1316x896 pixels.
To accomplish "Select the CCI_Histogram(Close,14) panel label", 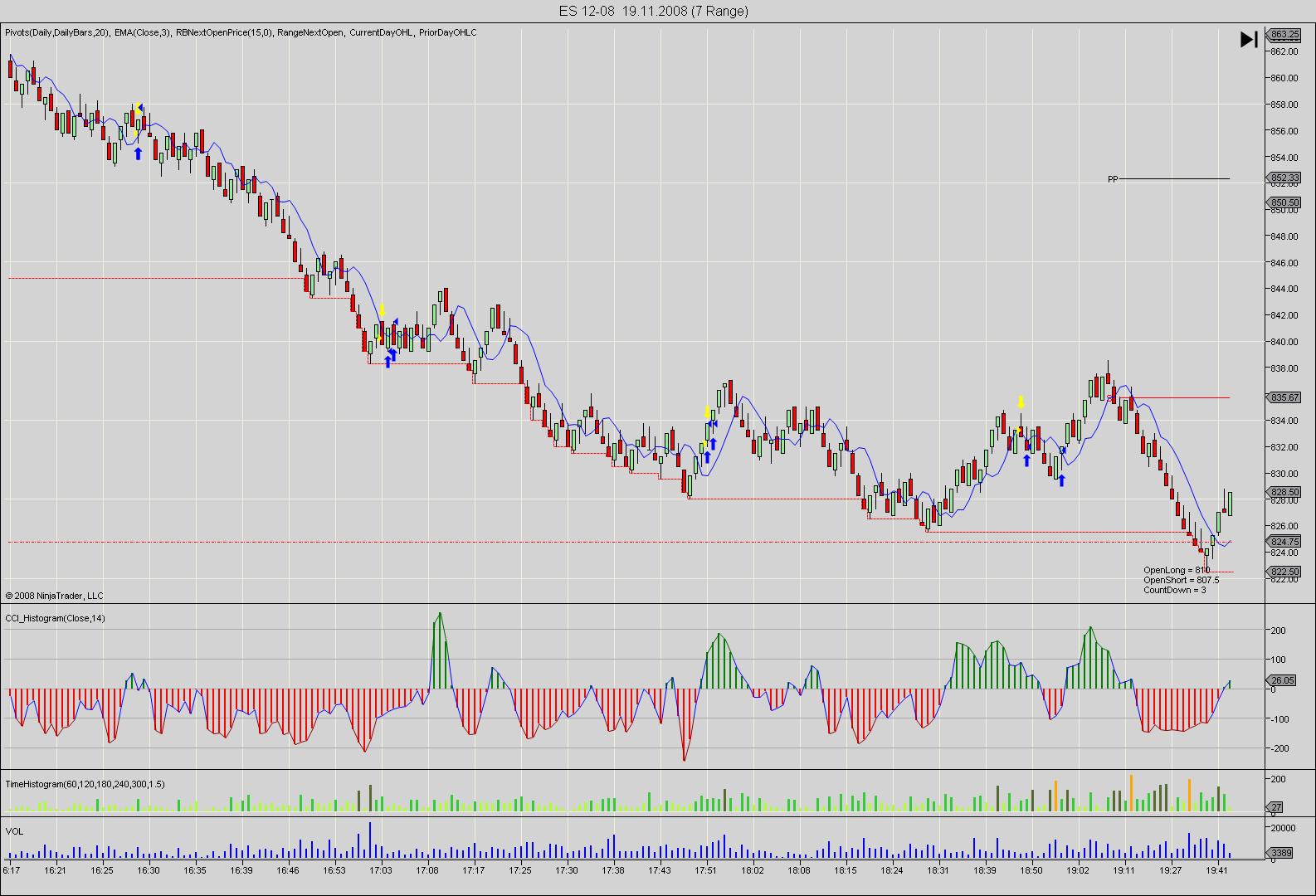I will (x=56, y=618).
